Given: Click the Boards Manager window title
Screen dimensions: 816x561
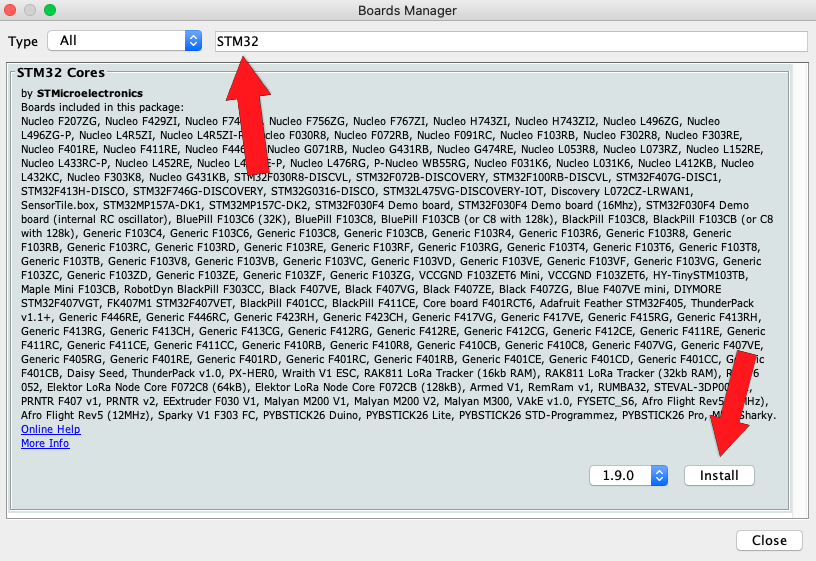Looking at the screenshot, I should tap(407, 10).
